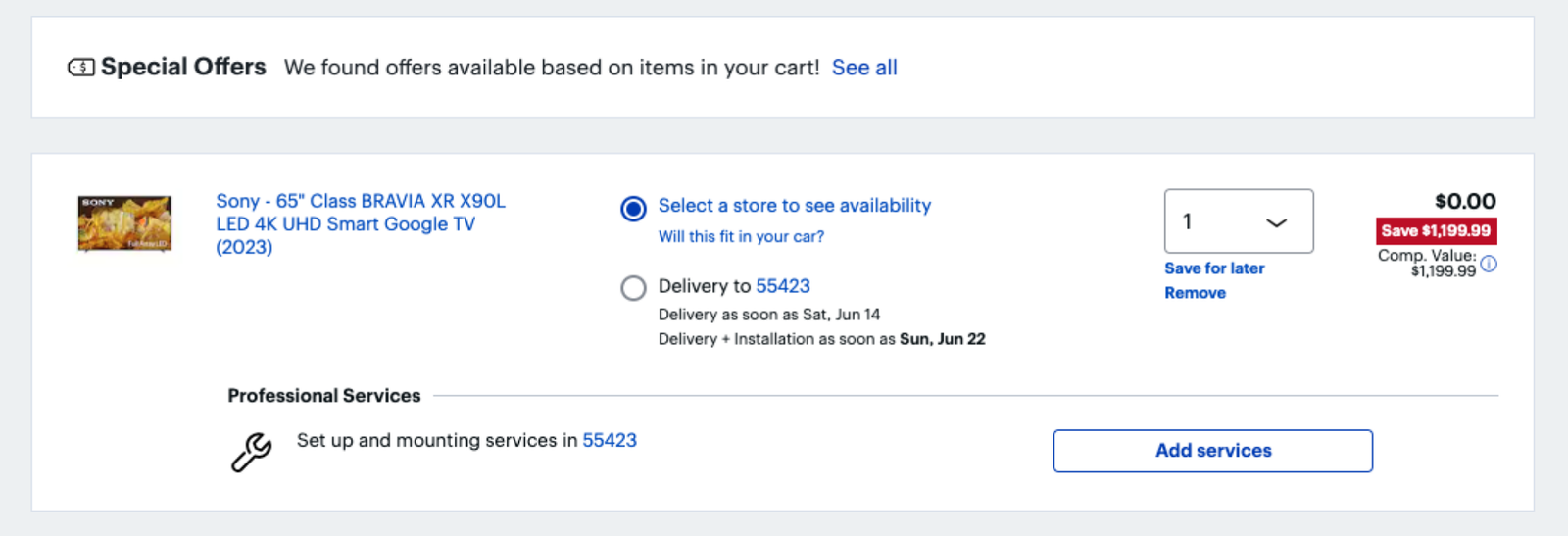Click Save for later link
This screenshot has width=1568, height=536.
1214,268
